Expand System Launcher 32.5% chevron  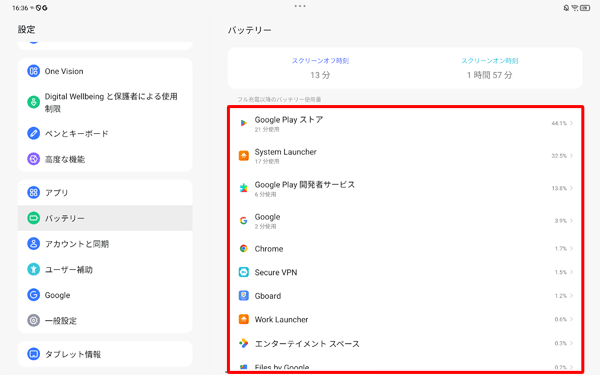571,156
